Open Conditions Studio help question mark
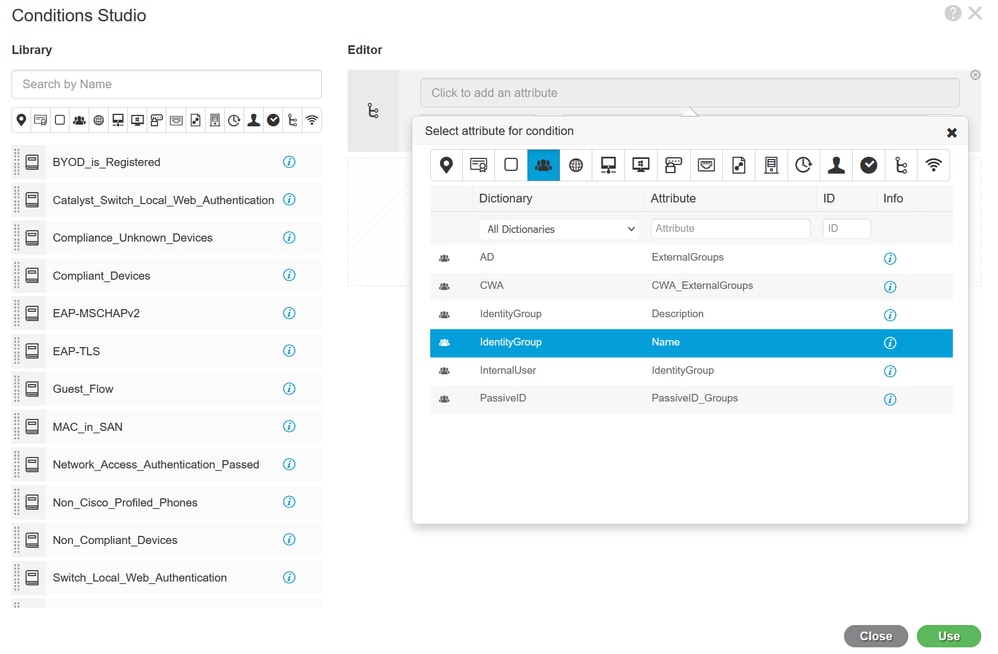The width and height of the screenshot is (998, 654). (952, 13)
